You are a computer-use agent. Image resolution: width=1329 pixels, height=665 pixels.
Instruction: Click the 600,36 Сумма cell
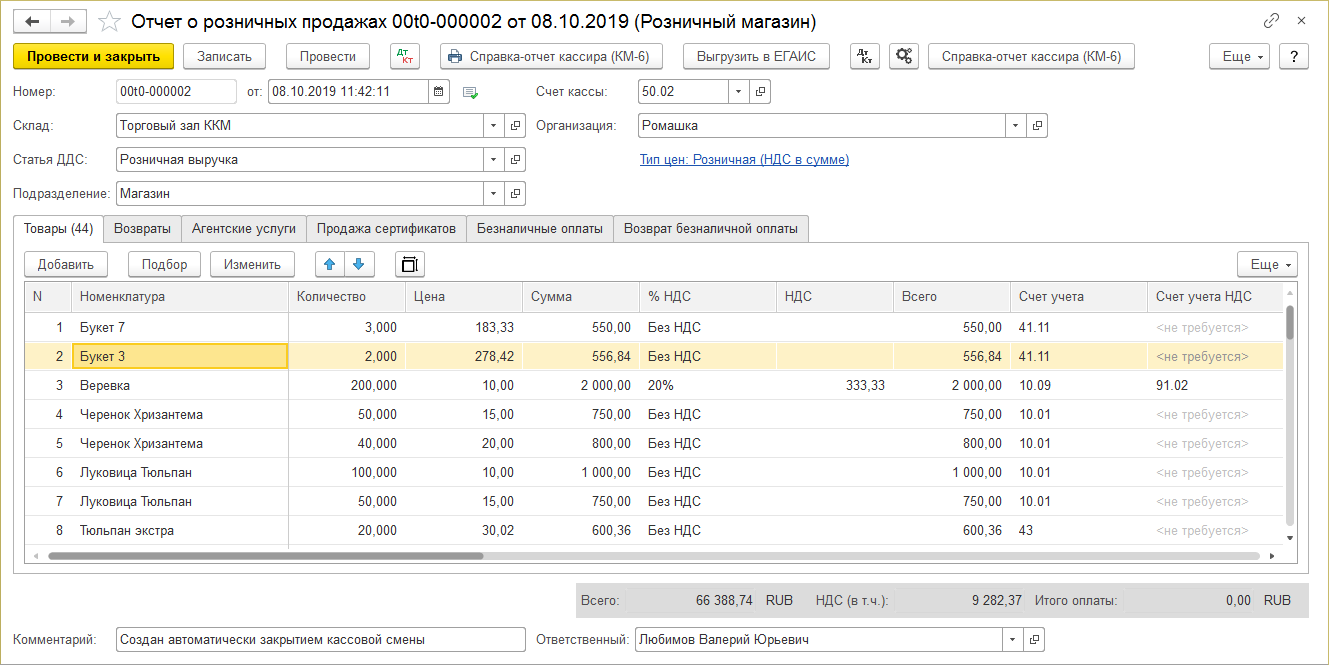coord(580,531)
